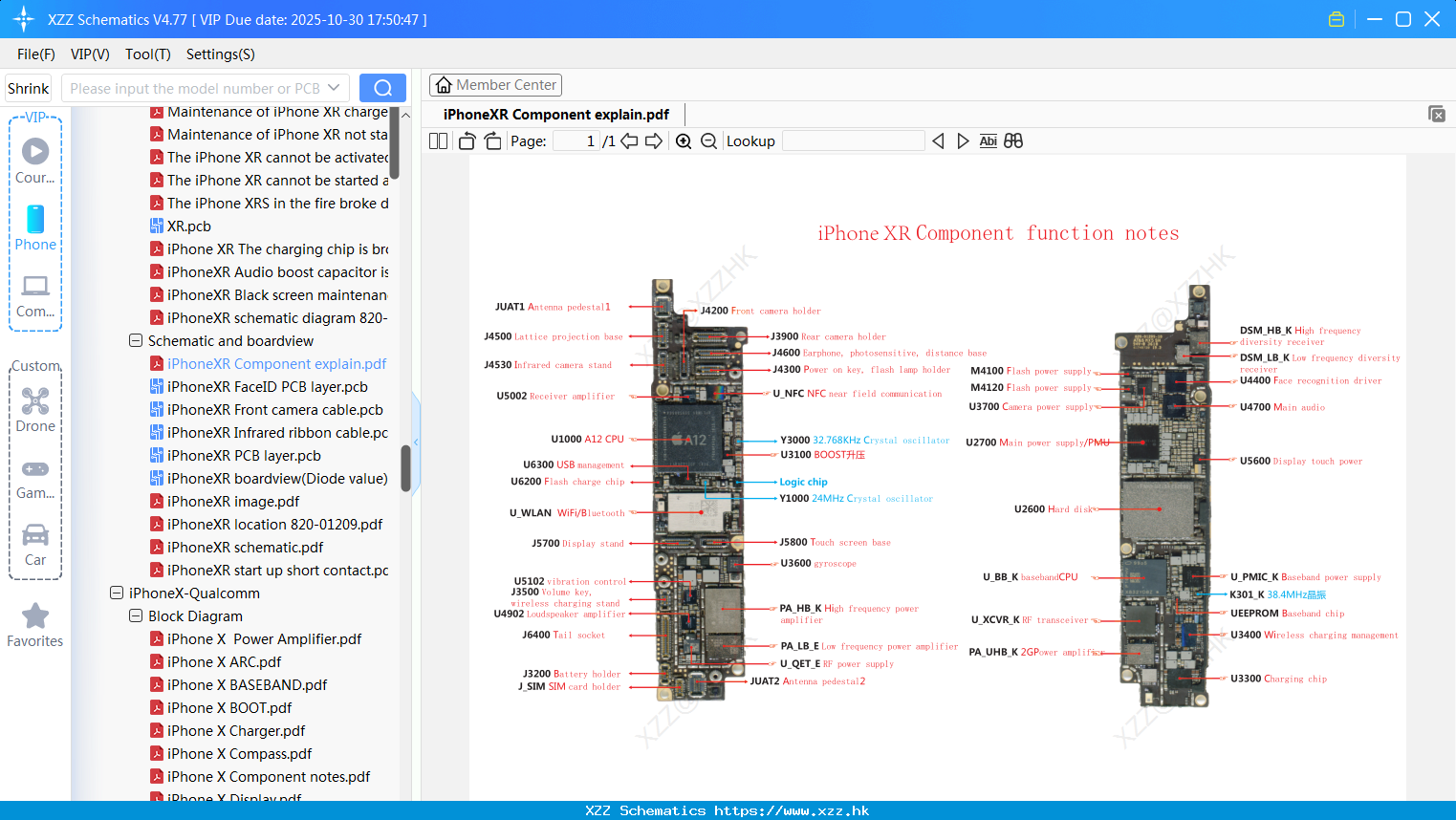
Task: Click the Member Center home icon
Action: coord(444,85)
